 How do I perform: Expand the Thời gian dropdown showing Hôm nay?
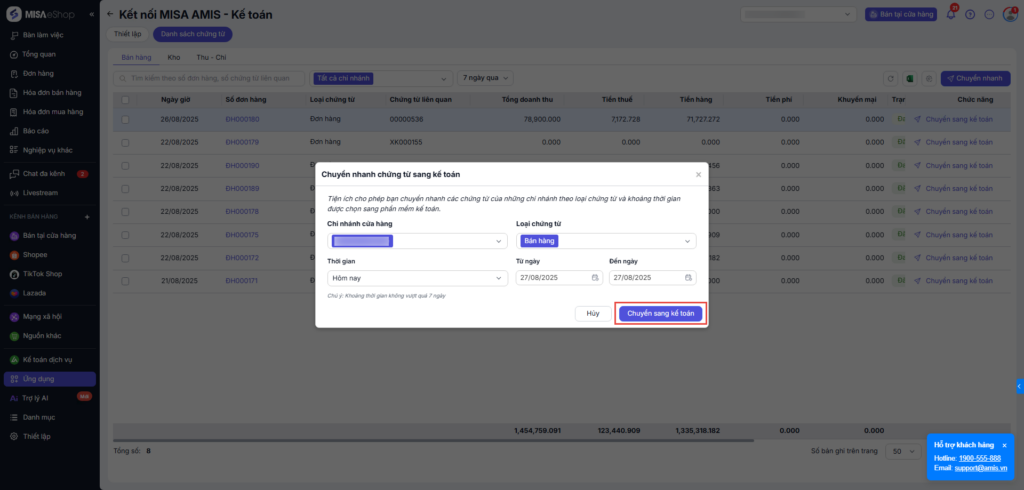point(499,278)
